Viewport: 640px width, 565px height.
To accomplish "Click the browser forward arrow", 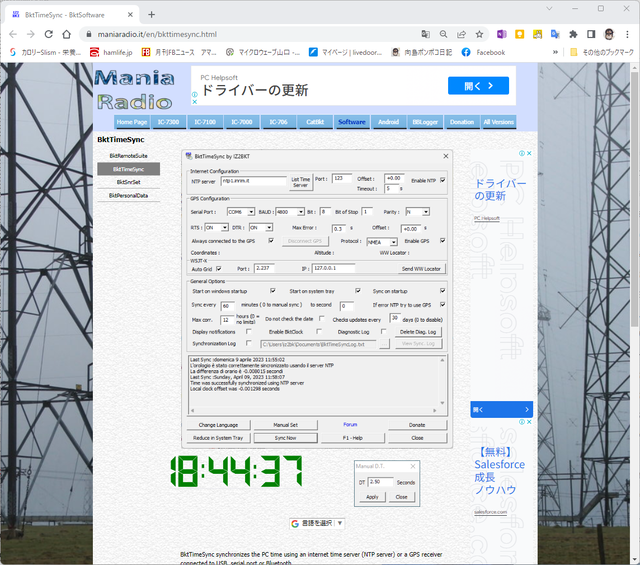I will click(31, 34).
